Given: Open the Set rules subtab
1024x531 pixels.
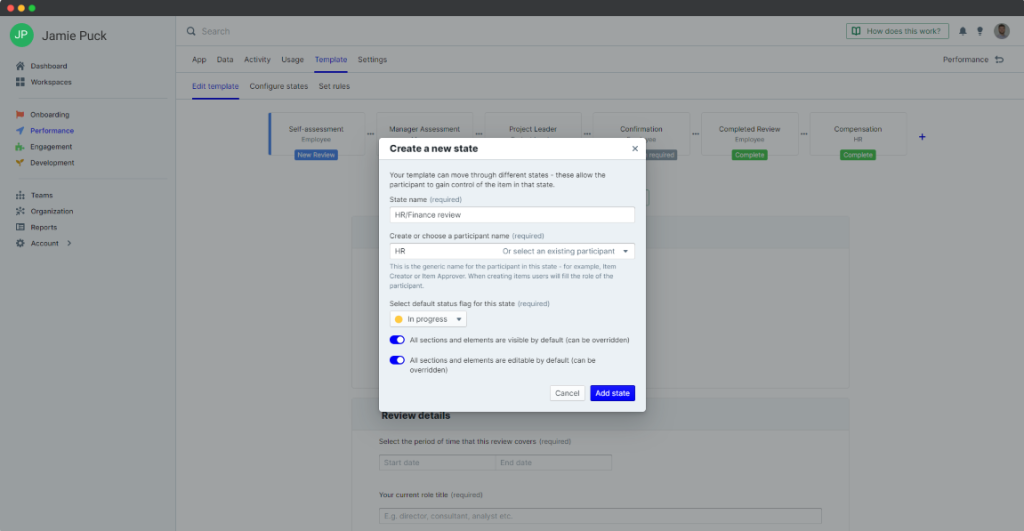Looking at the screenshot, I should (x=334, y=86).
